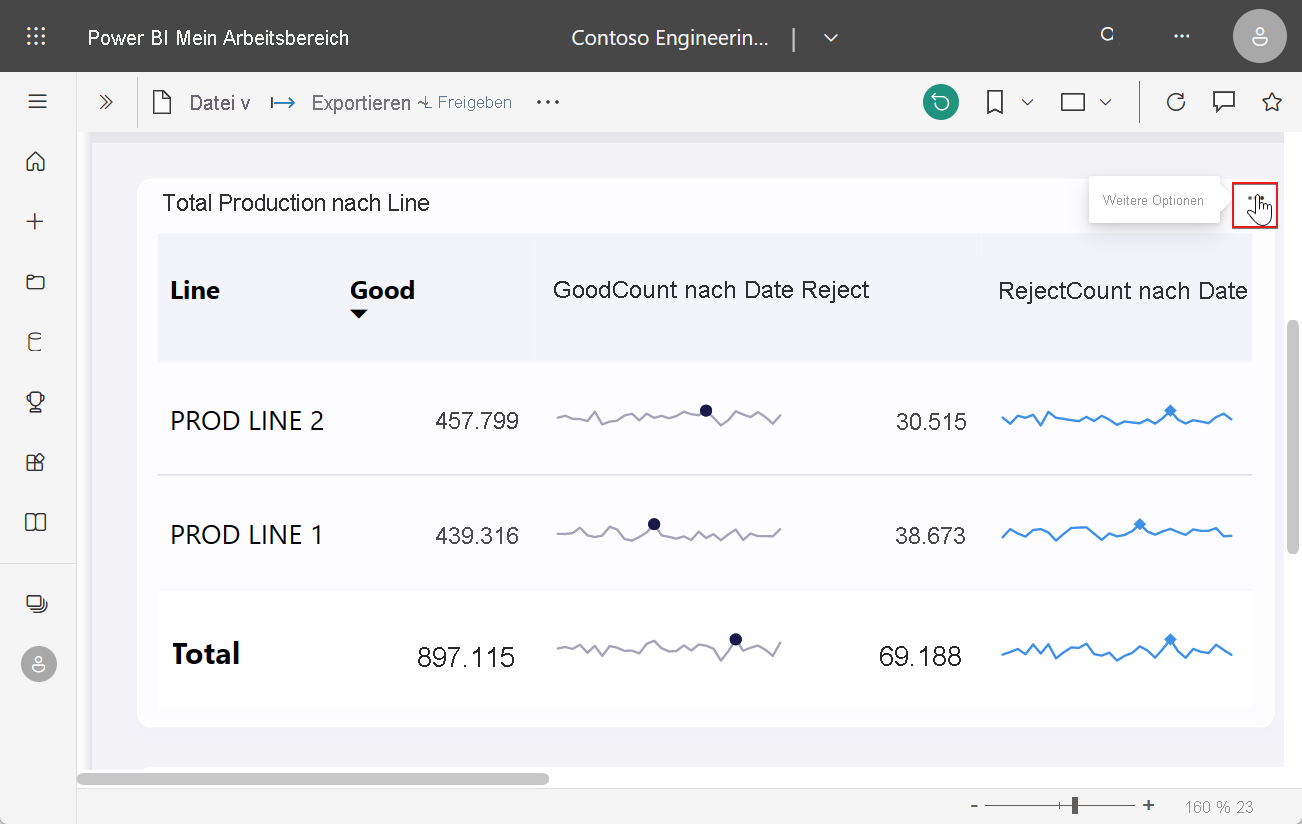This screenshot has height=824, width=1302.
Task: Open the Learn book icon in sidebar
Action: (x=36, y=522)
